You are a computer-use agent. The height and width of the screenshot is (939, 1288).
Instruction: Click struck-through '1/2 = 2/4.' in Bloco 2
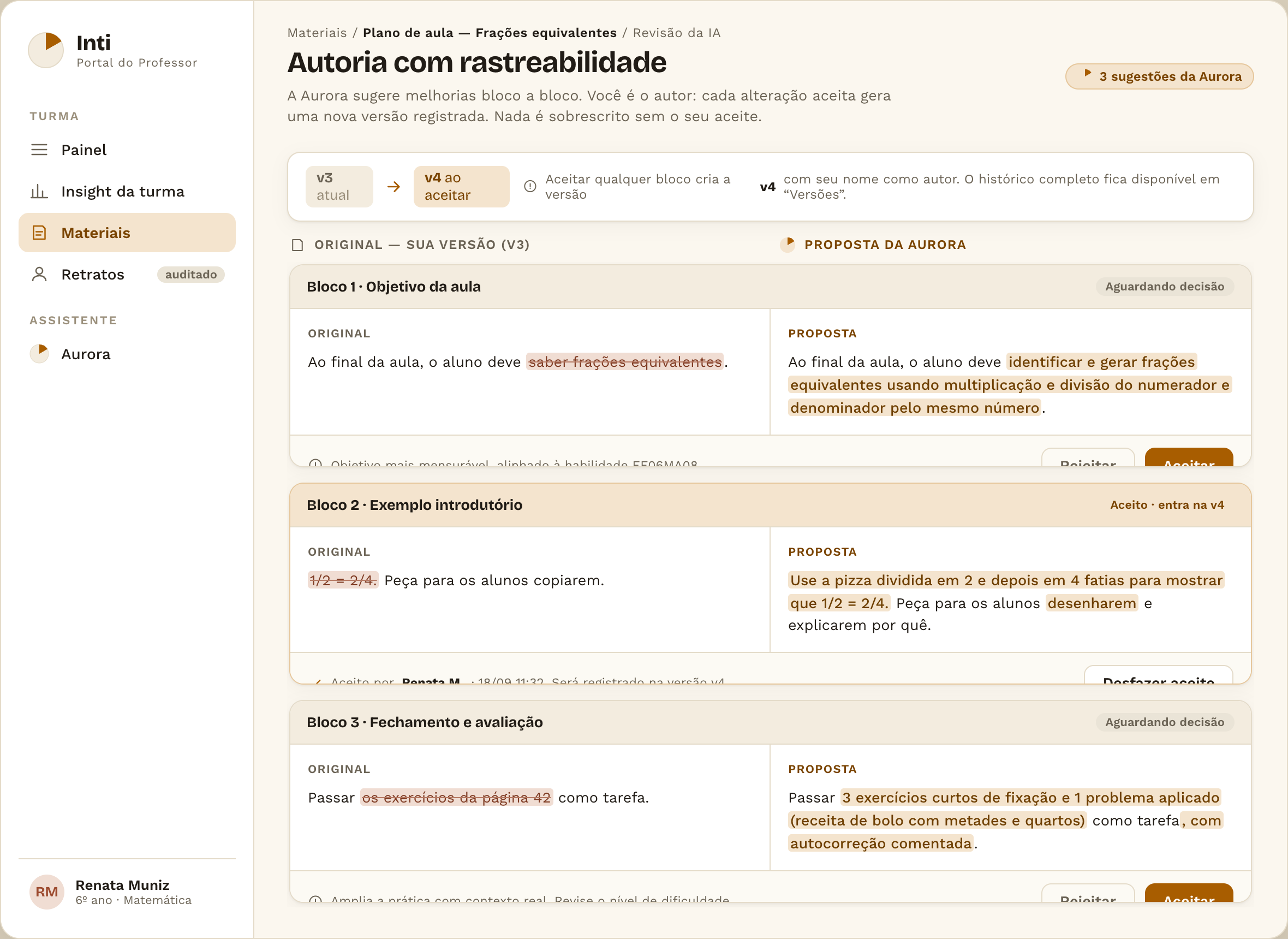[343, 580]
